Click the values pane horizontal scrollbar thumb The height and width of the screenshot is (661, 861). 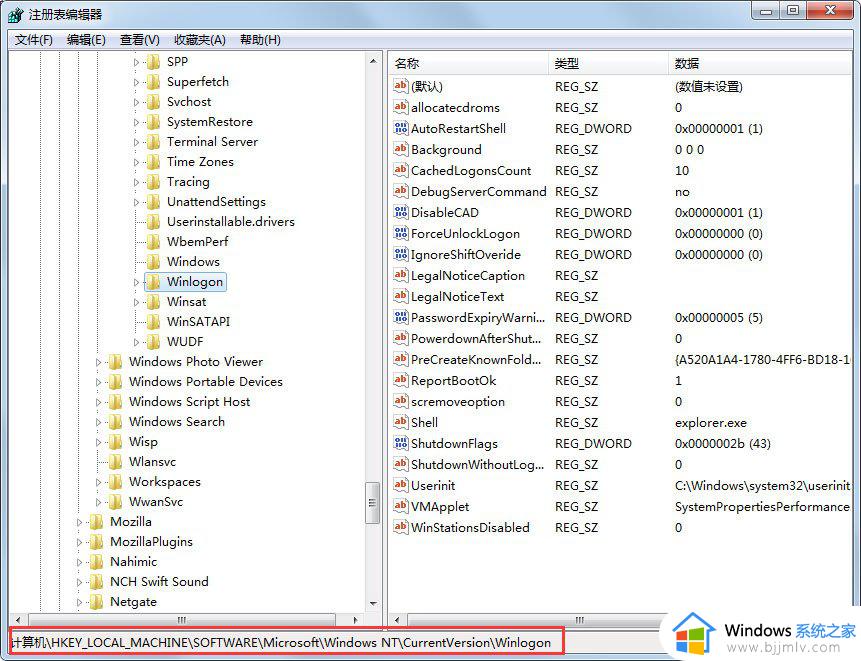click(x=579, y=620)
